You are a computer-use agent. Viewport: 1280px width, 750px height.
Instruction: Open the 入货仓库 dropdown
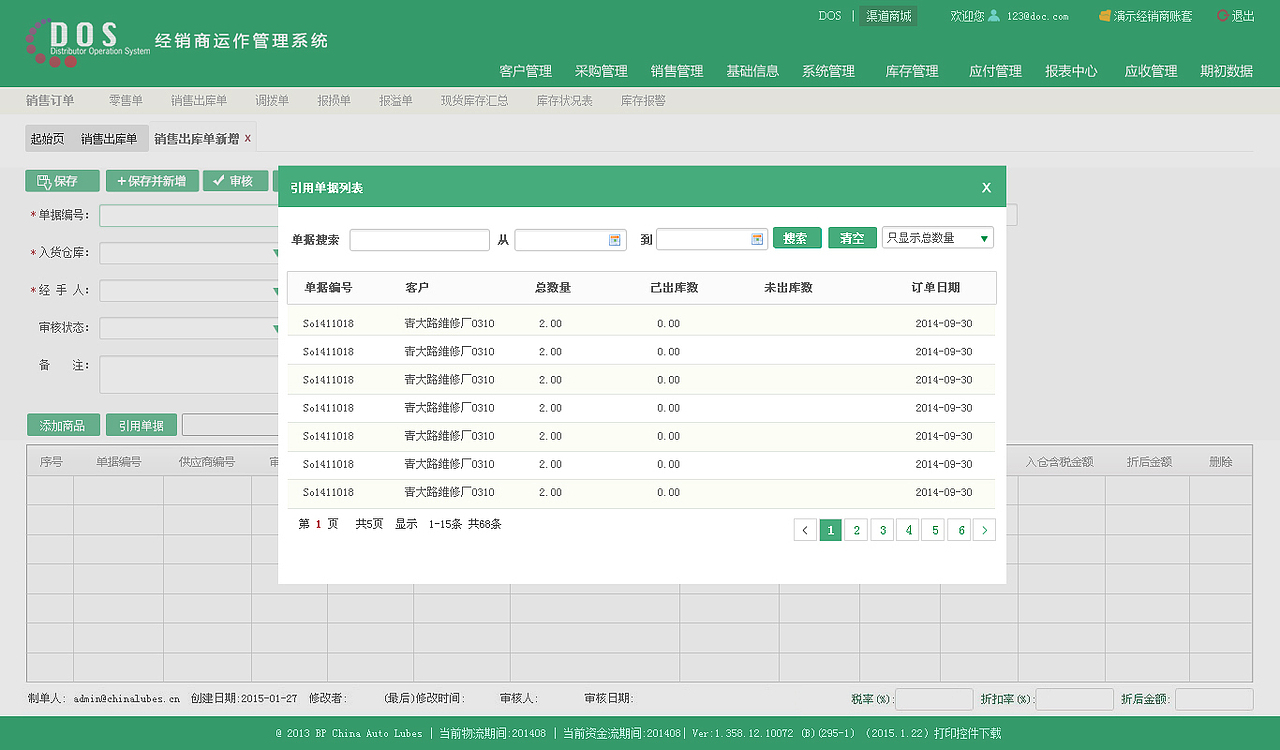pyautogui.click(x=275, y=253)
